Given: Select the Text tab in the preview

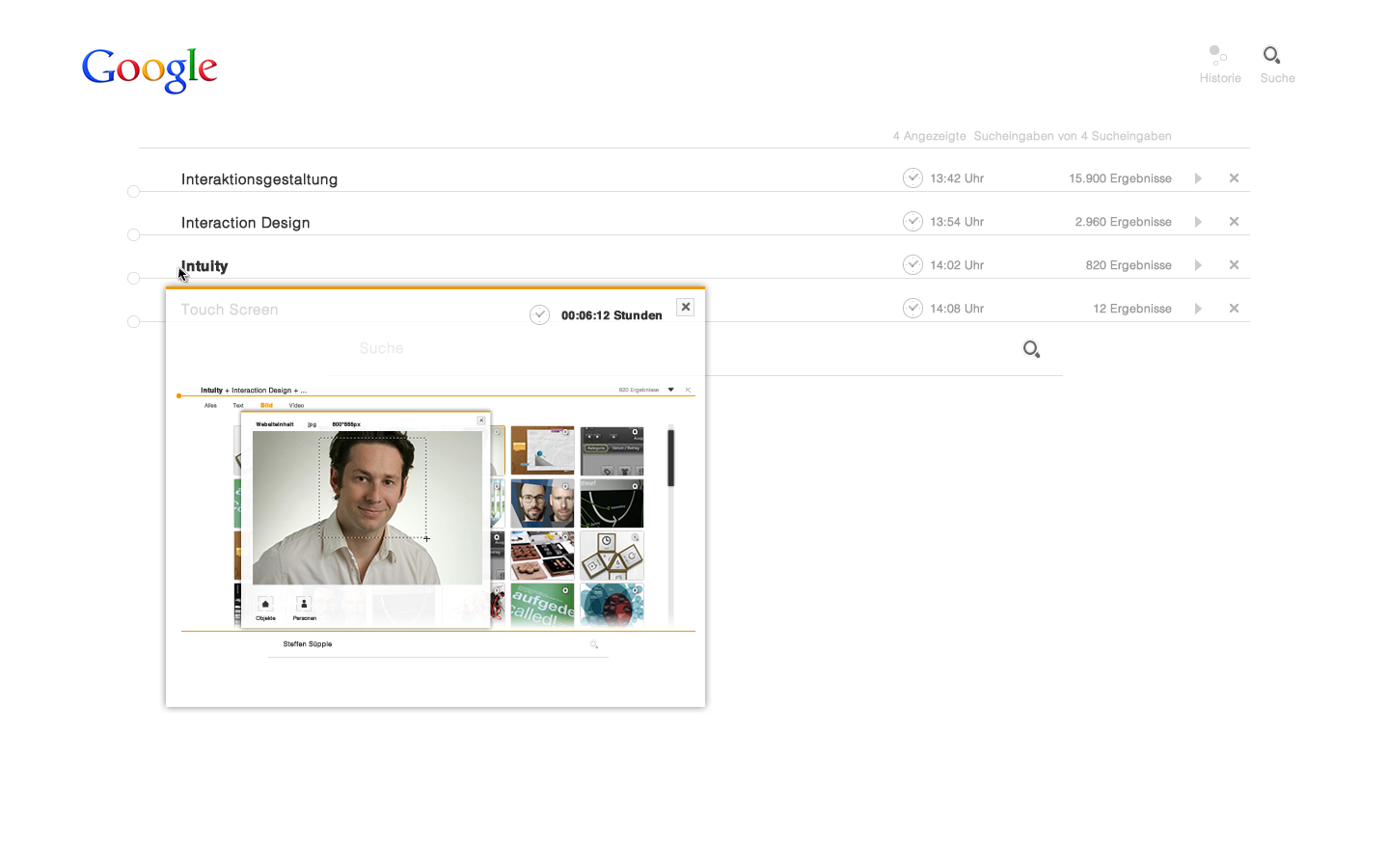Looking at the screenshot, I should (238, 405).
